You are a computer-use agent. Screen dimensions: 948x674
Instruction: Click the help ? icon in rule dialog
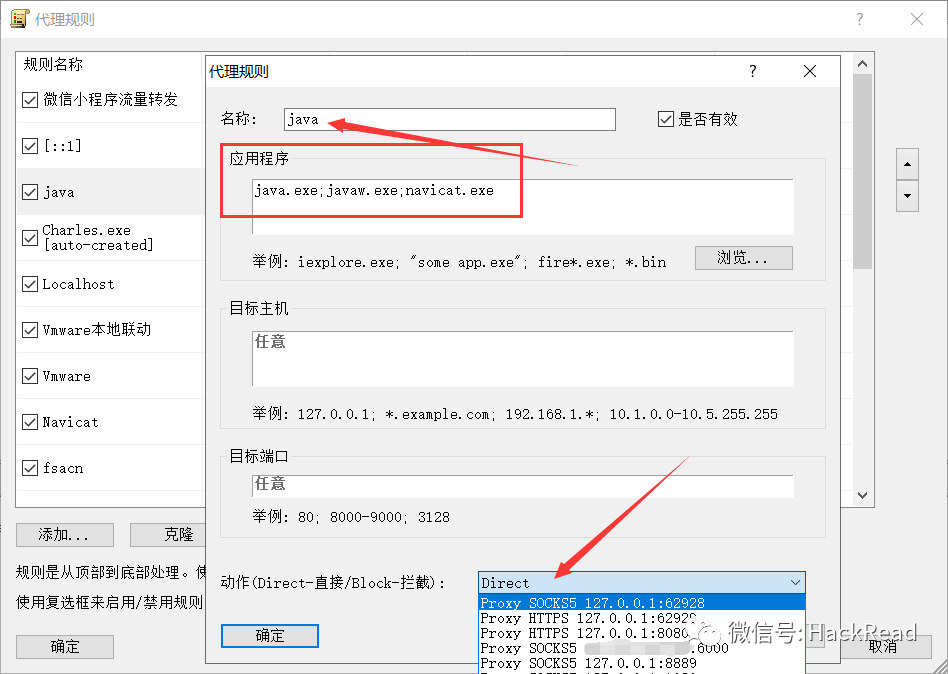[x=753, y=71]
